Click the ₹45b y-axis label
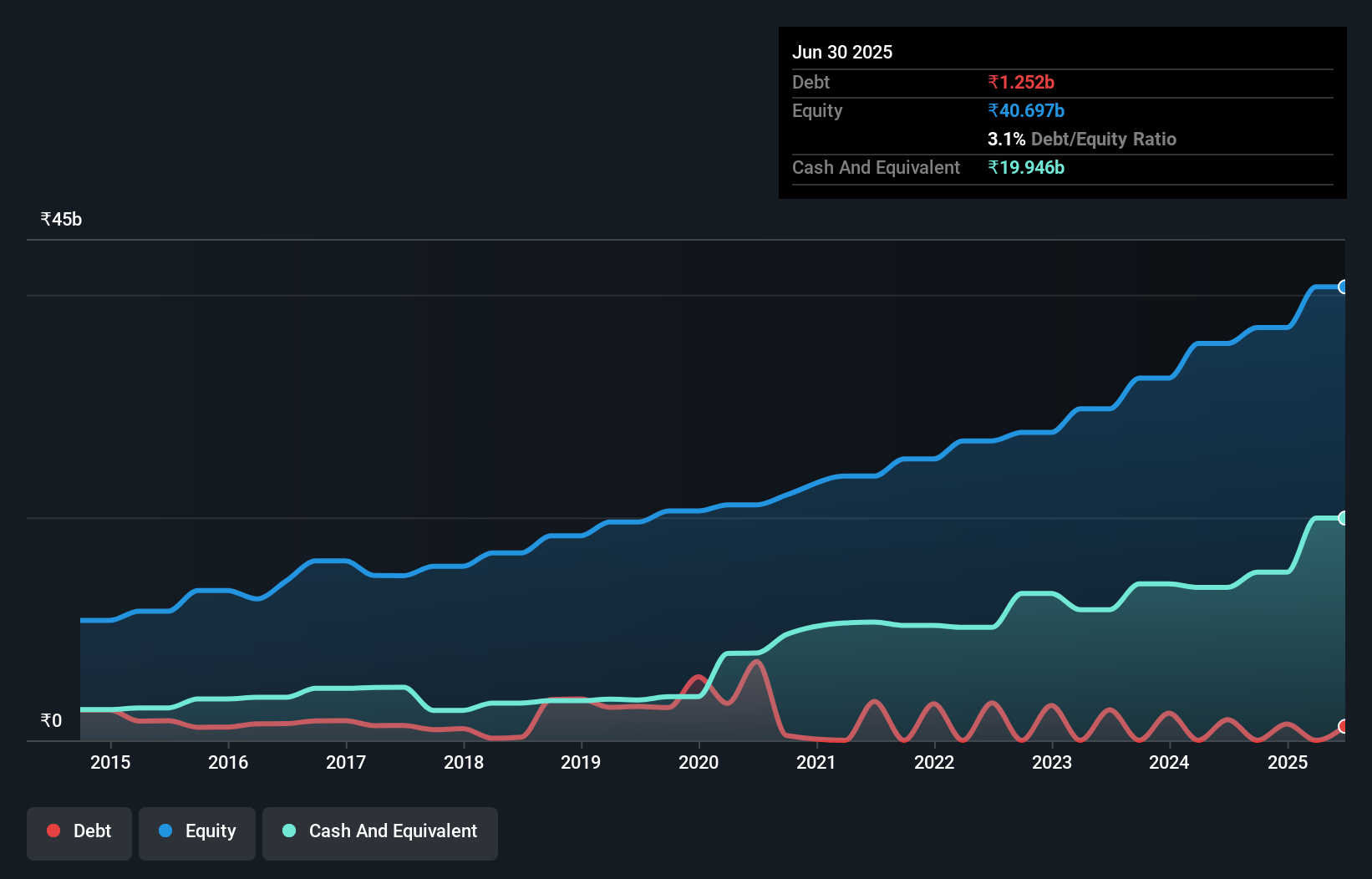 coord(61,220)
